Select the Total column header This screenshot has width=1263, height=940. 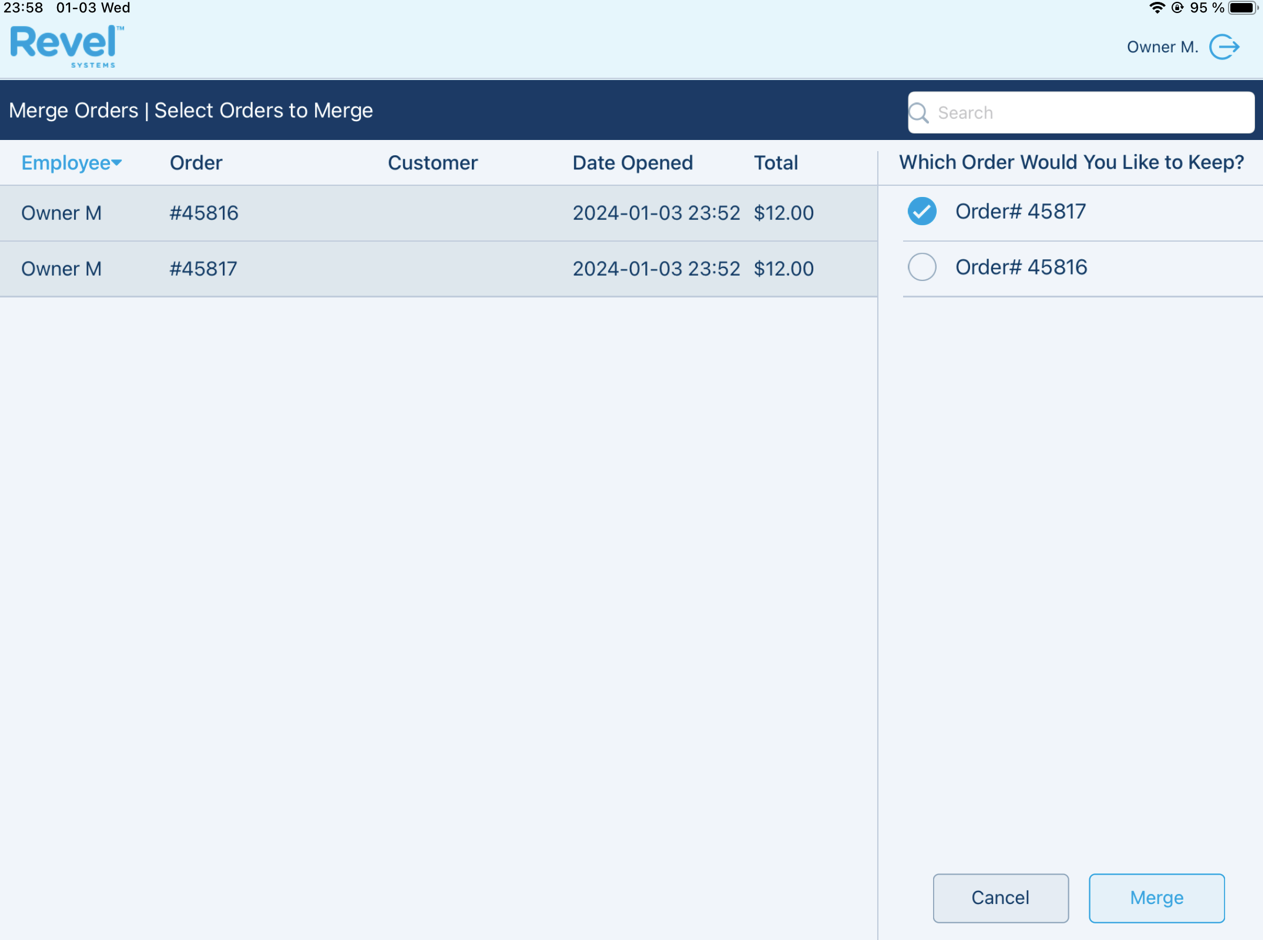[x=776, y=162]
